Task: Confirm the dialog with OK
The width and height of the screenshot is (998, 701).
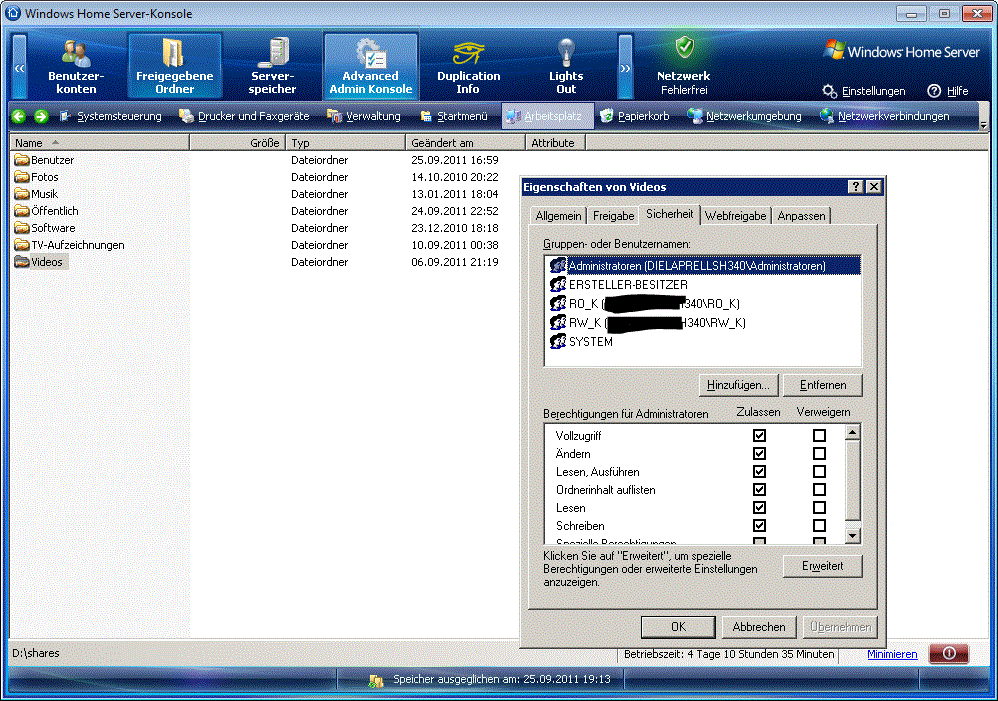Action: pyautogui.click(x=678, y=627)
